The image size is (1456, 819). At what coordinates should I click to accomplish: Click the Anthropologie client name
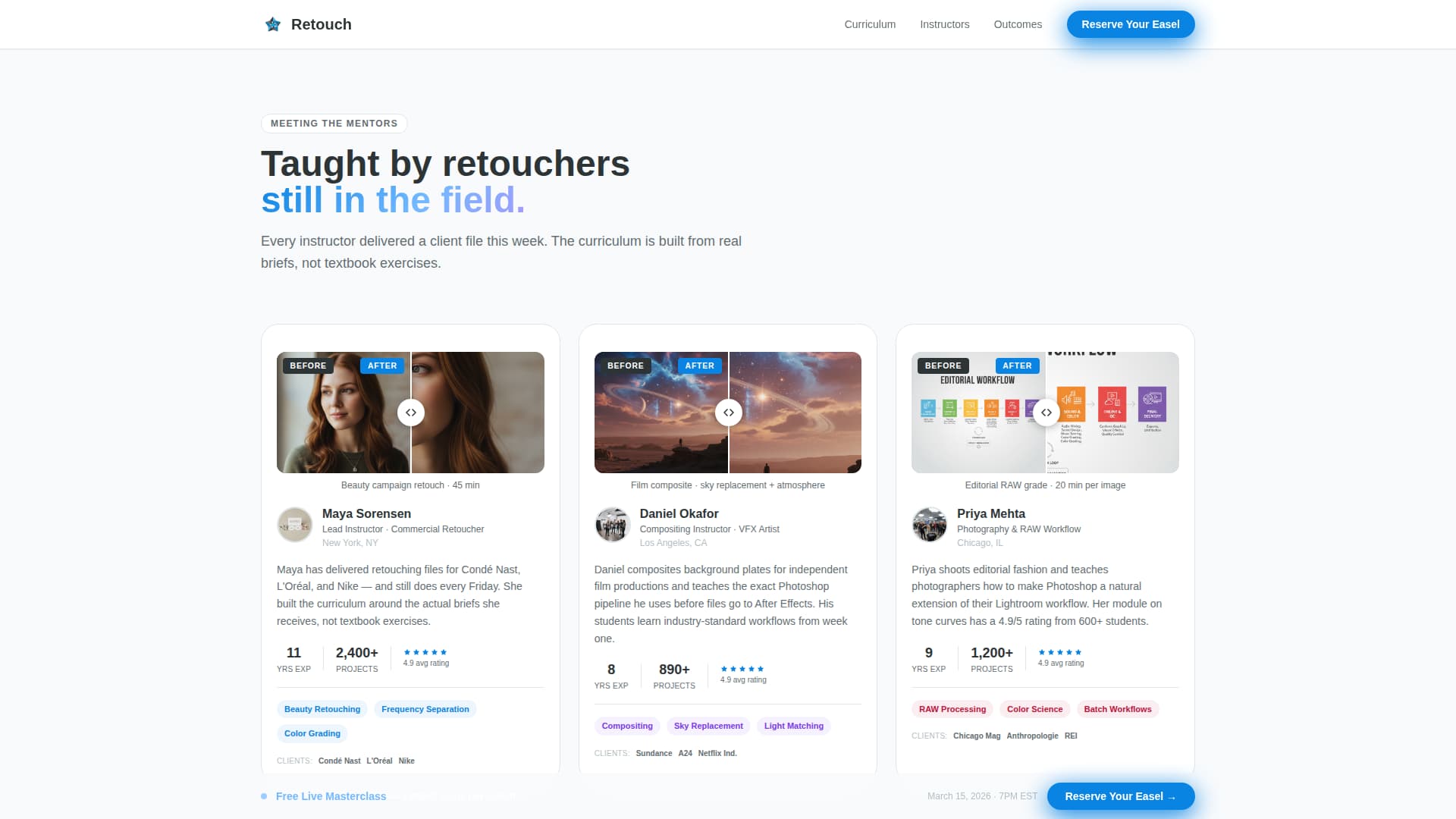[x=1032, y=736]
